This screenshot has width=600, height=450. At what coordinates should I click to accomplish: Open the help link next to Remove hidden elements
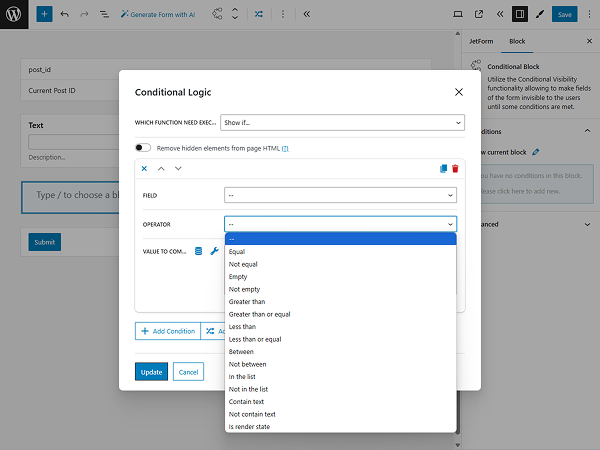(285, 148)
